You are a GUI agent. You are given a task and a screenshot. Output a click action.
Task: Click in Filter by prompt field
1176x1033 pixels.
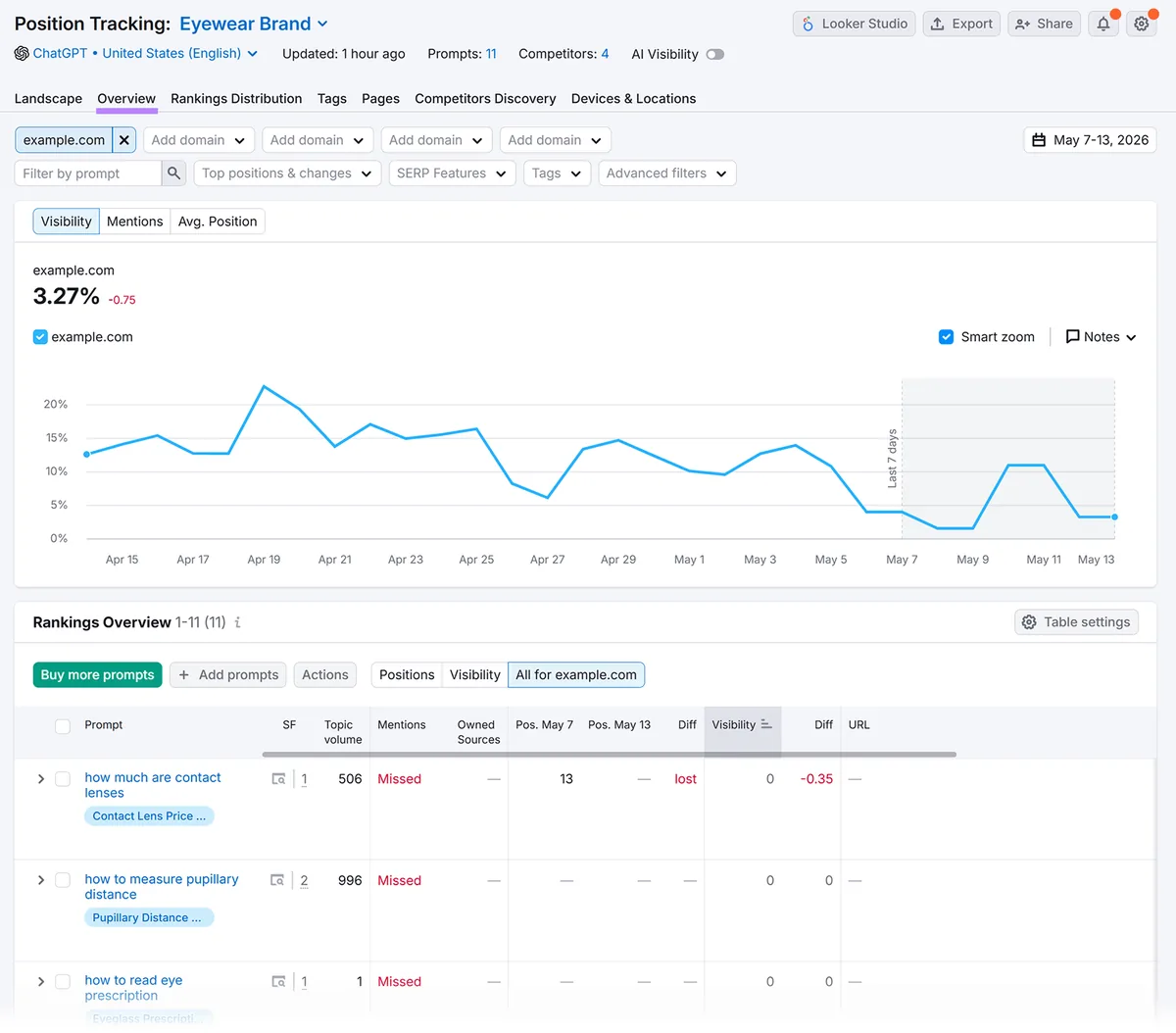[x=87, y=173]
